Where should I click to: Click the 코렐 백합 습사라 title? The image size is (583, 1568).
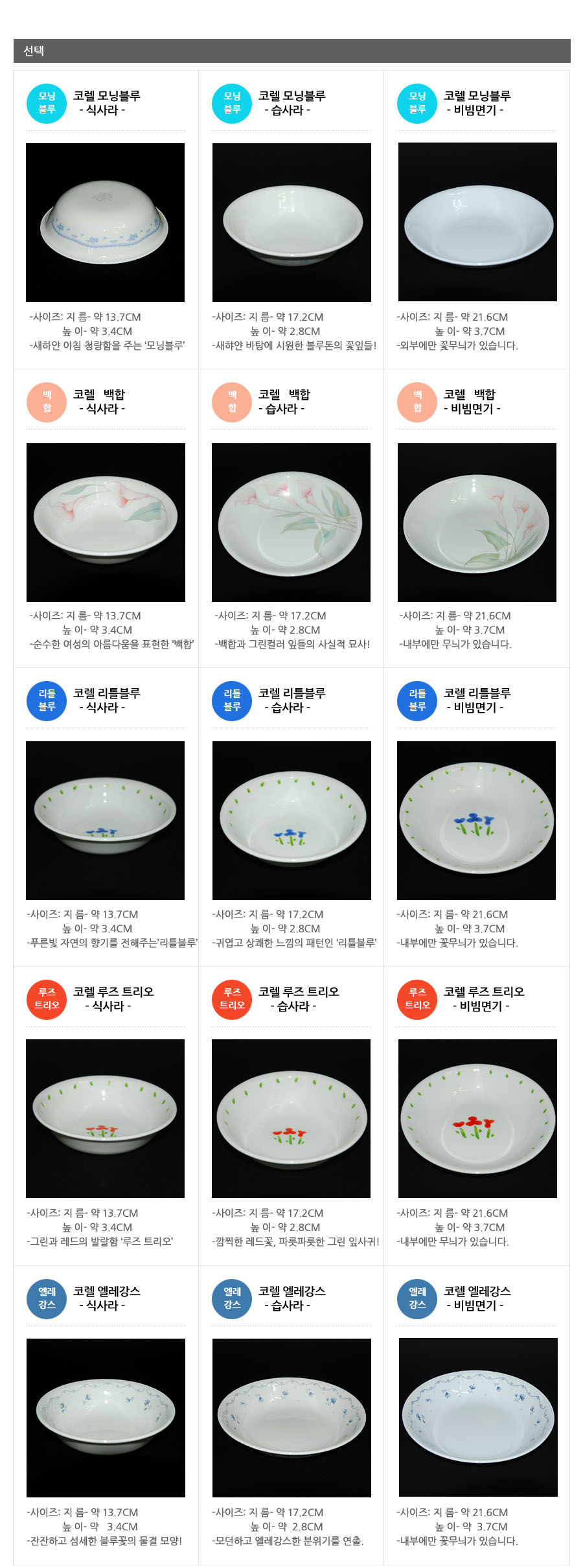[x=284, y=402]
